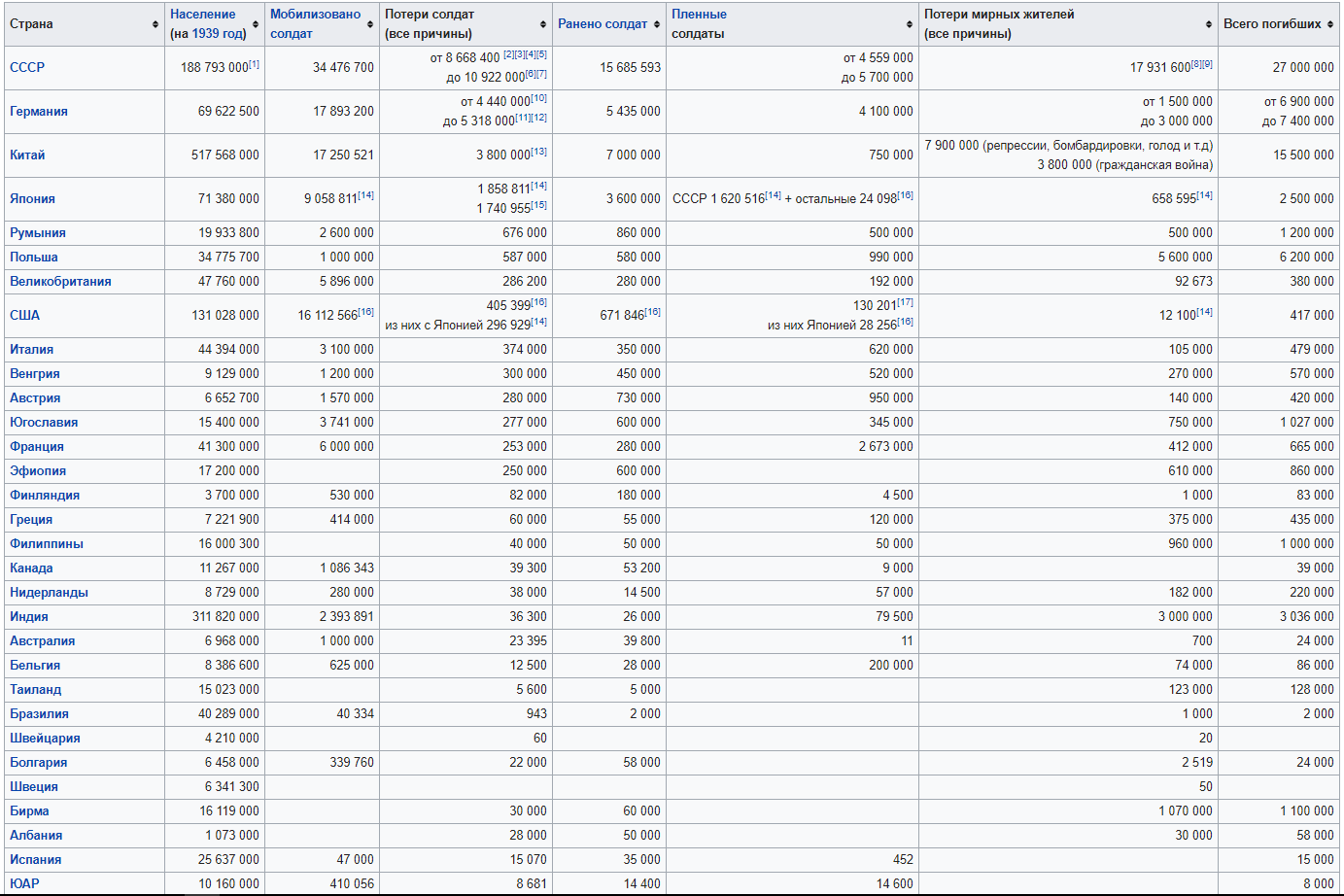Open the СССР country link

click(x=27, y=67)
